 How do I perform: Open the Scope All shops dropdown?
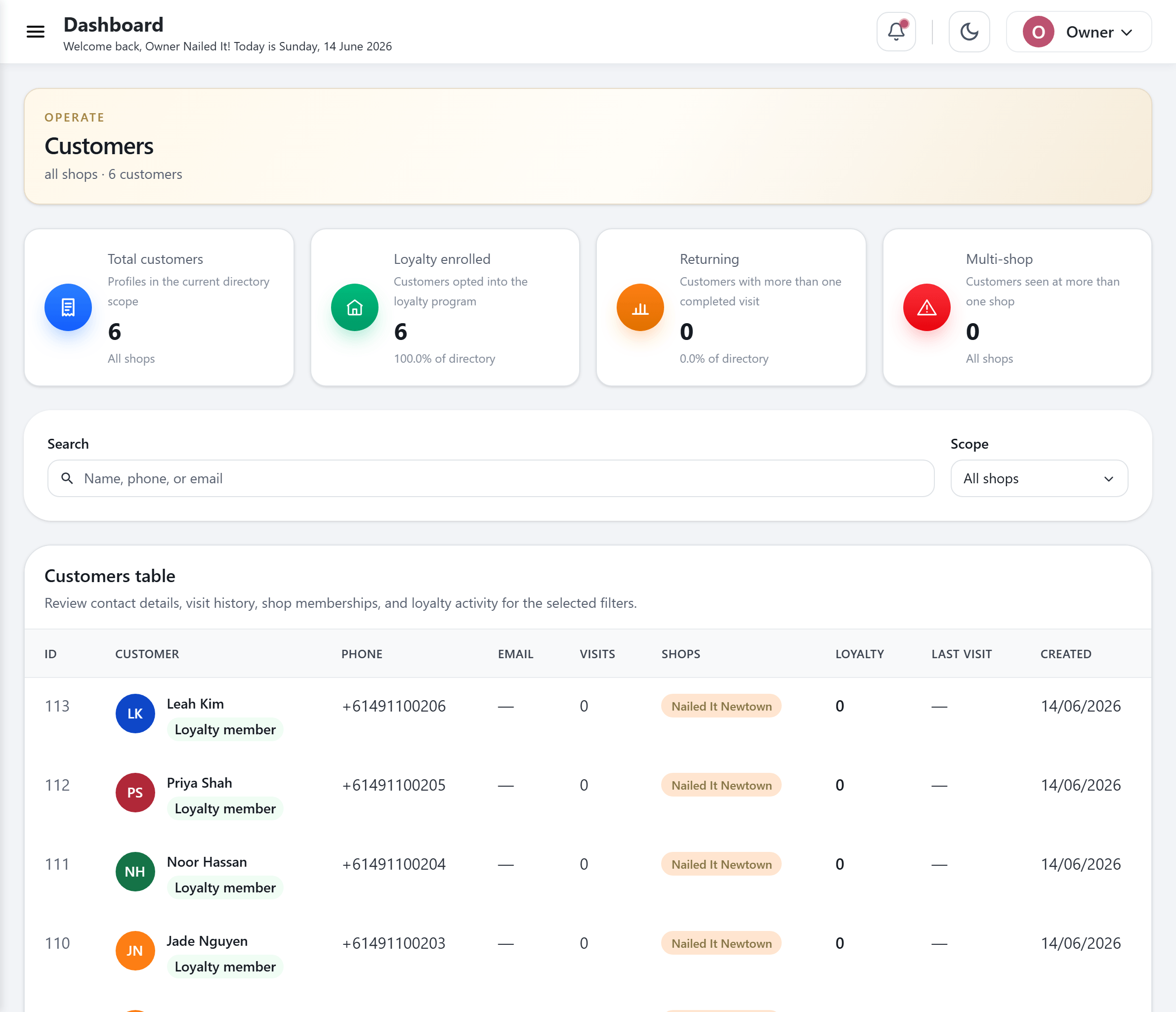point(1039,478)
